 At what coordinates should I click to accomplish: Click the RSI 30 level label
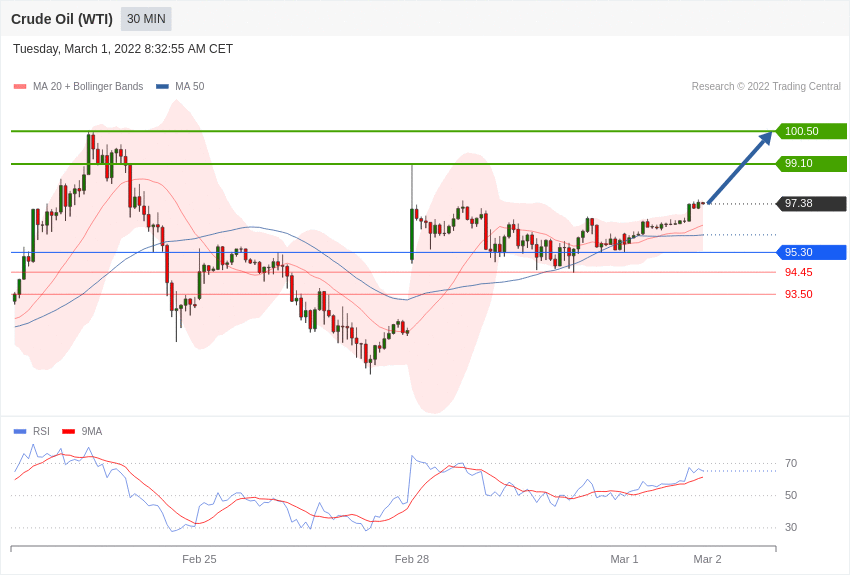[791, 527]
